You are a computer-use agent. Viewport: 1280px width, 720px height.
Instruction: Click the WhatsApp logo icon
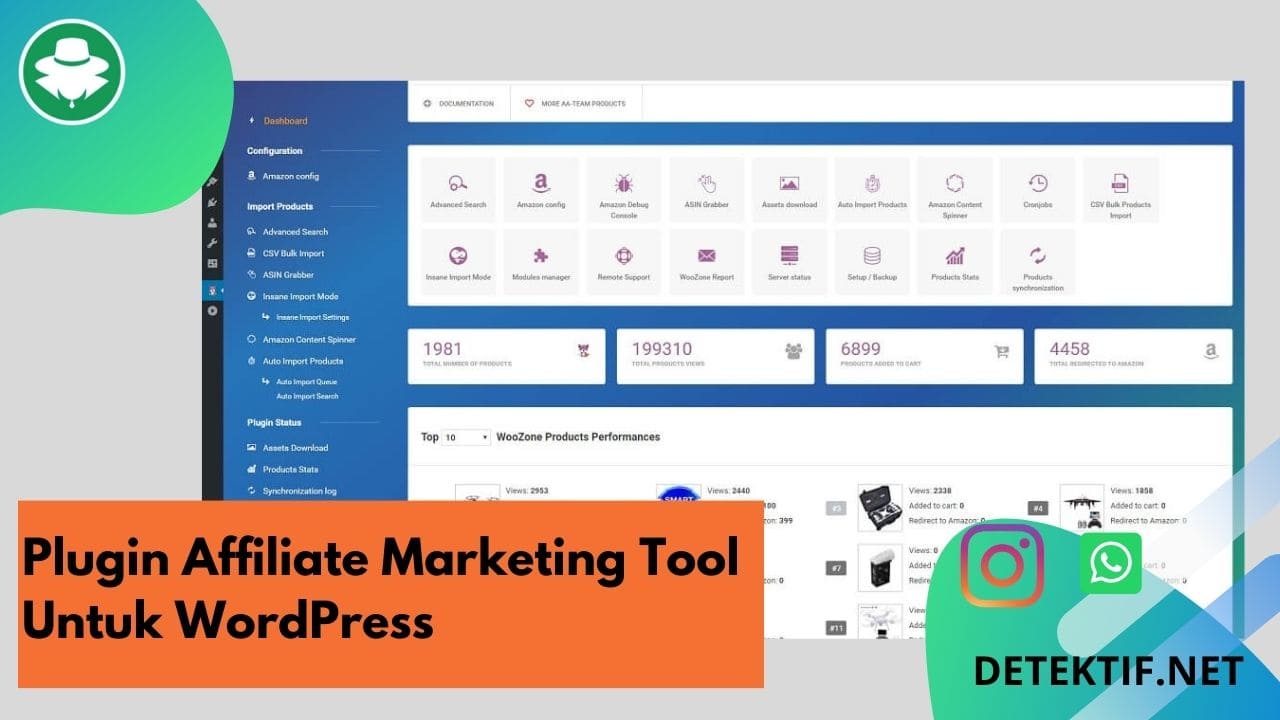tap(1111, 563)
